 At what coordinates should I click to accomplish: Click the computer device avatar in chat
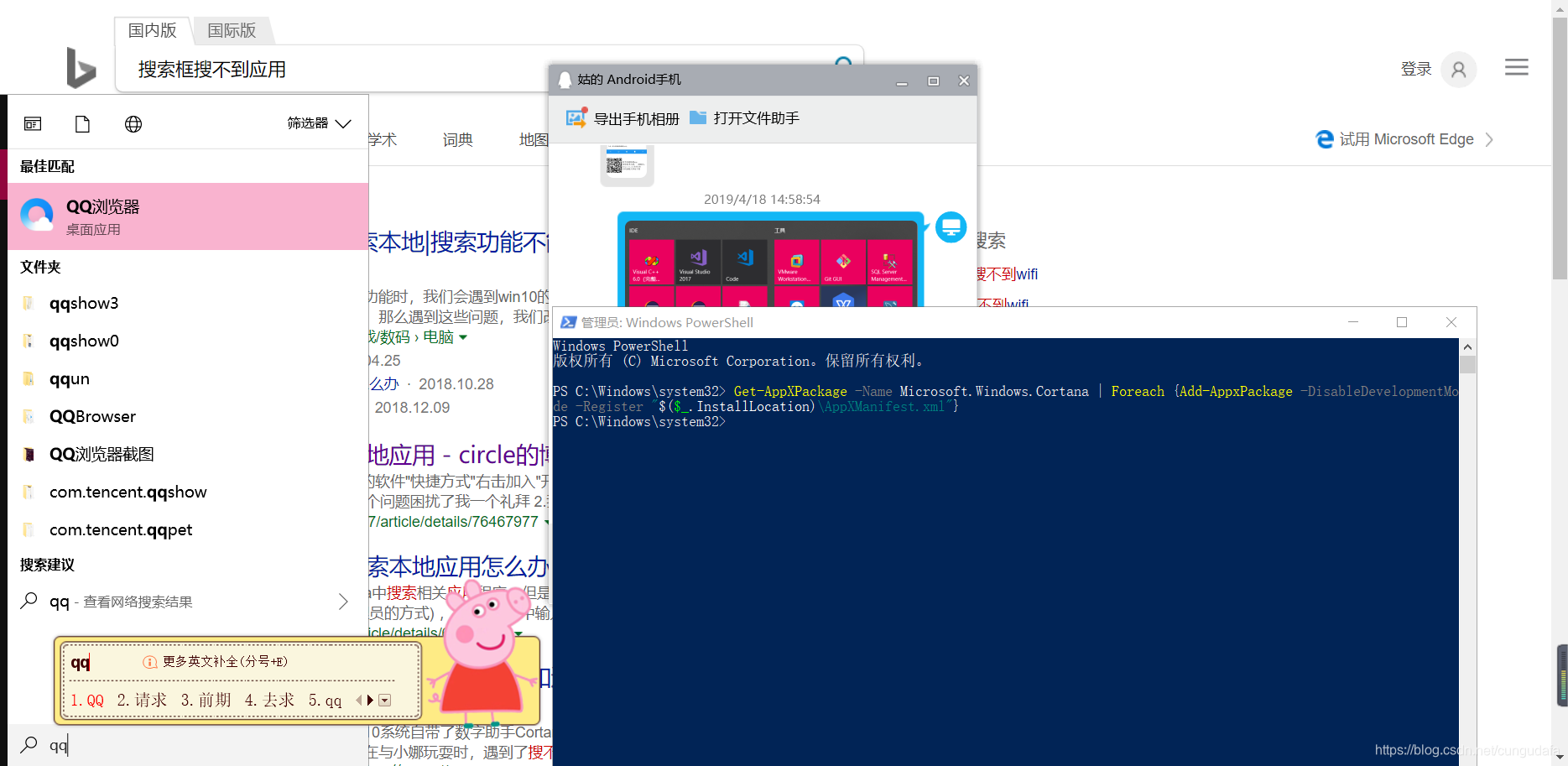tap(951, 227)
